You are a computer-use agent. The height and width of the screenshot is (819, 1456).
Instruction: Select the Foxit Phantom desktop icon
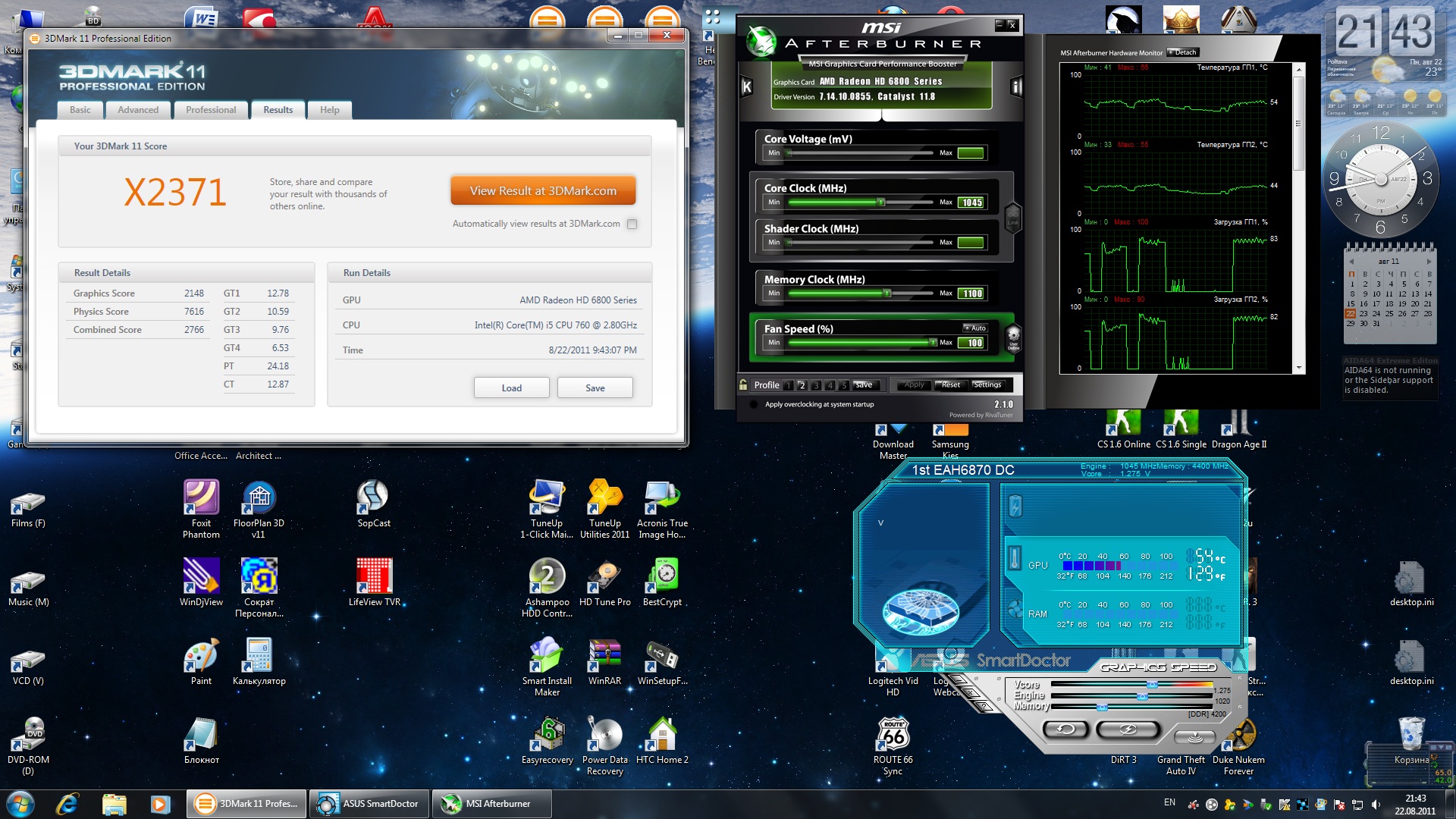point(201,509)
